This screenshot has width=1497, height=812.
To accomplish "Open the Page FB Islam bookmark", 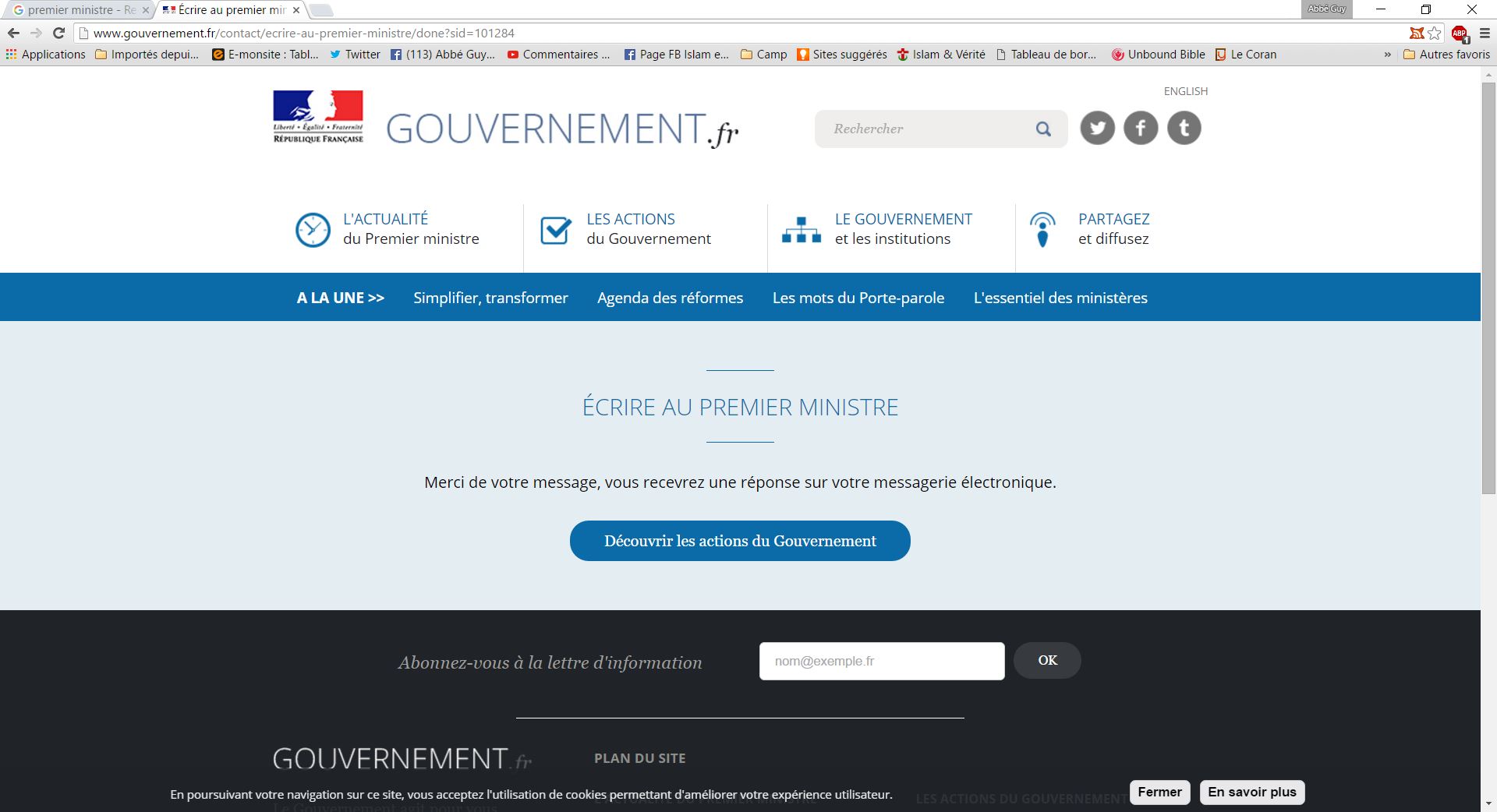I will pyautogui.click(x=677, y=55).
